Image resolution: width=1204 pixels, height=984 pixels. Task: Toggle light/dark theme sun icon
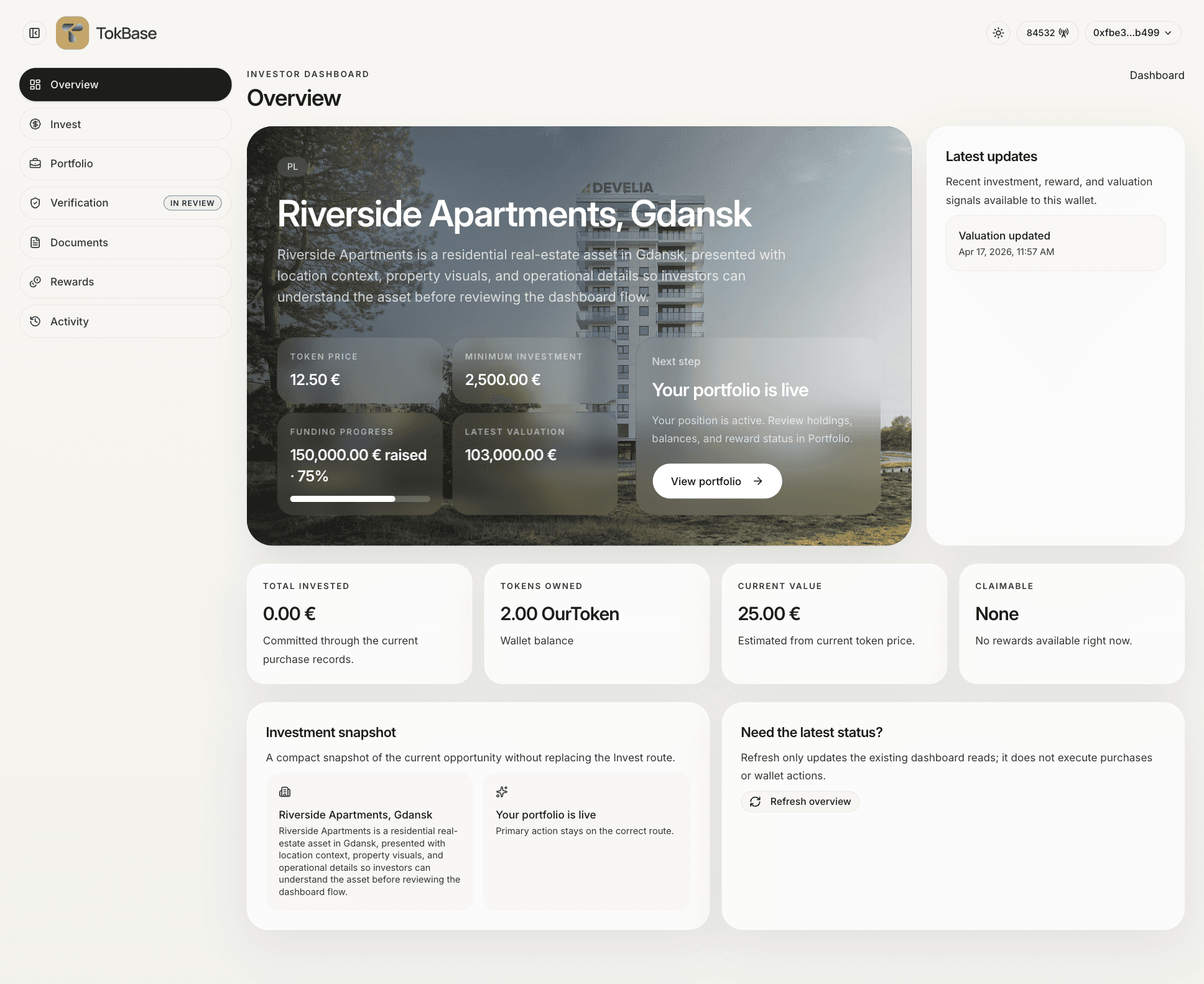tap(998, 33)
